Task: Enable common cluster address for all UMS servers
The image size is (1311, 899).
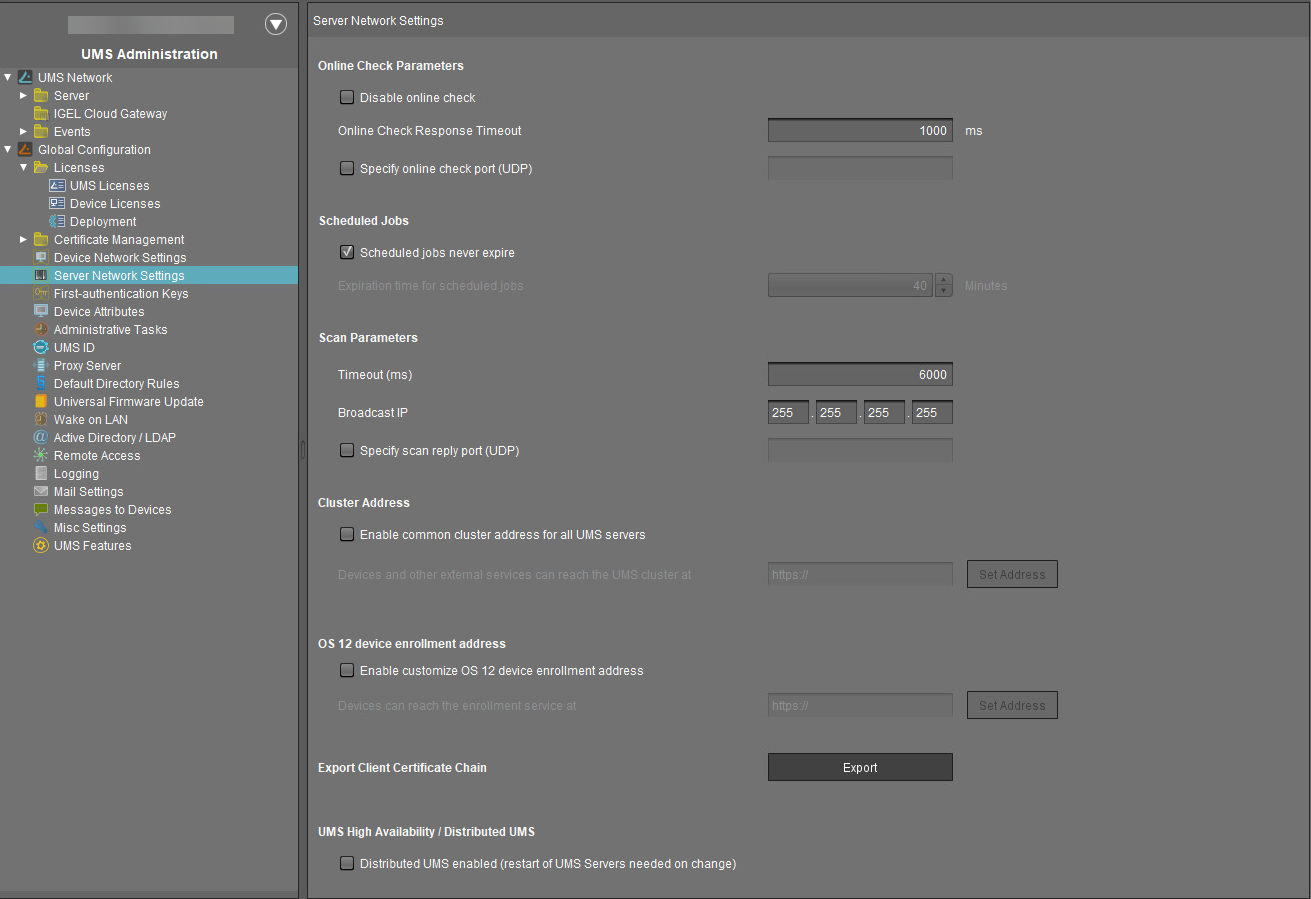Action: 346,534
